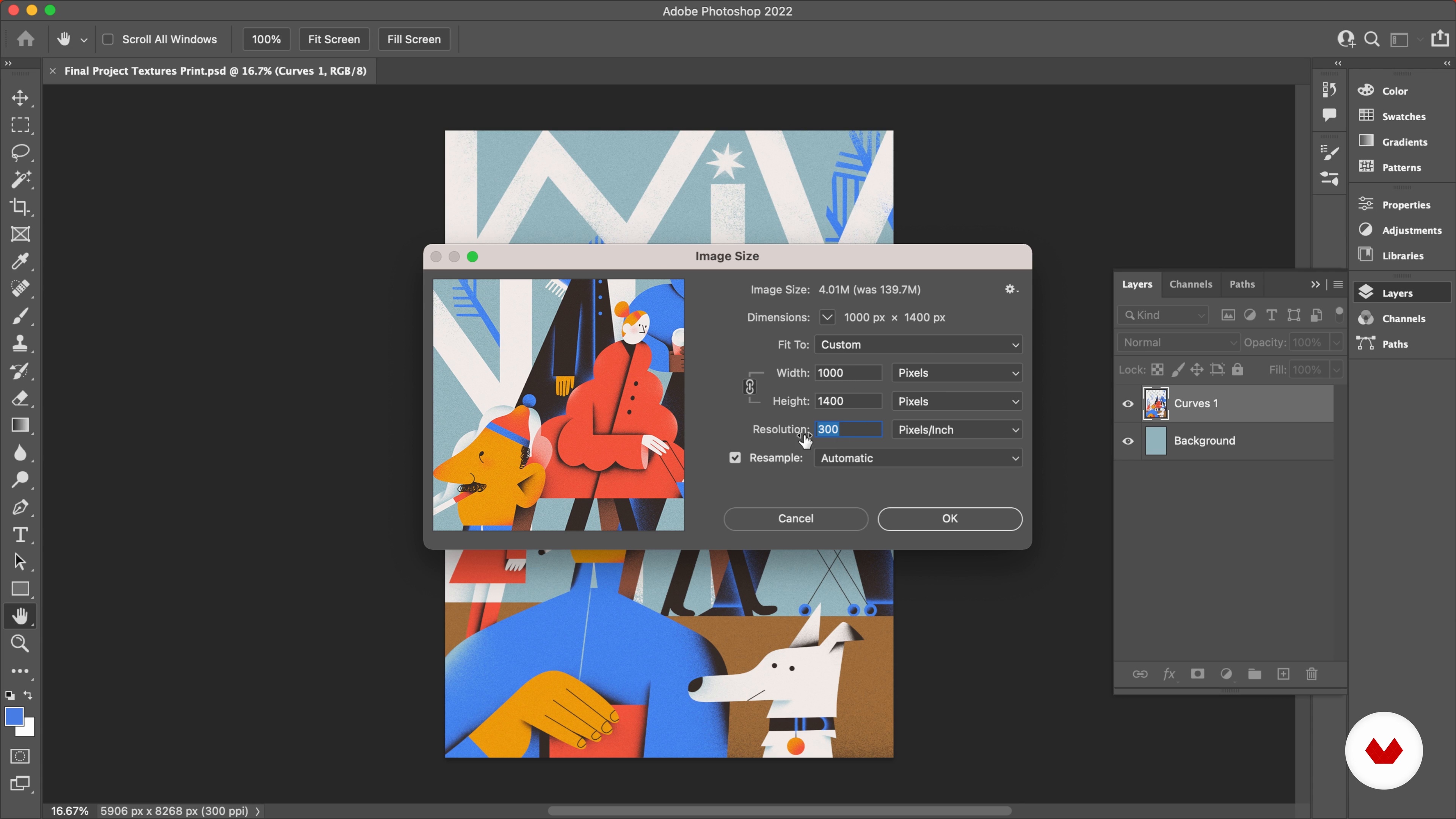Switch to the Paths tab

click(1242, 284)
